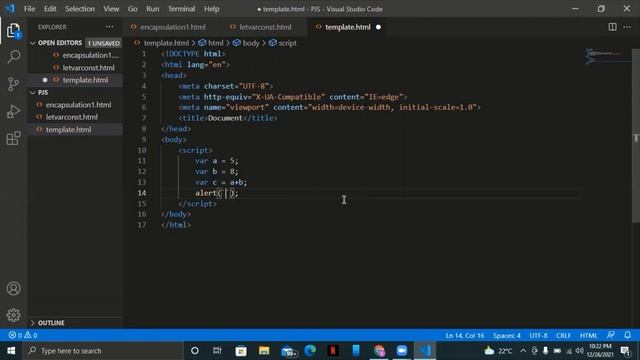The image size is (640, 360).
Task: Open Task View on taskbar
Action: (217, 351)
